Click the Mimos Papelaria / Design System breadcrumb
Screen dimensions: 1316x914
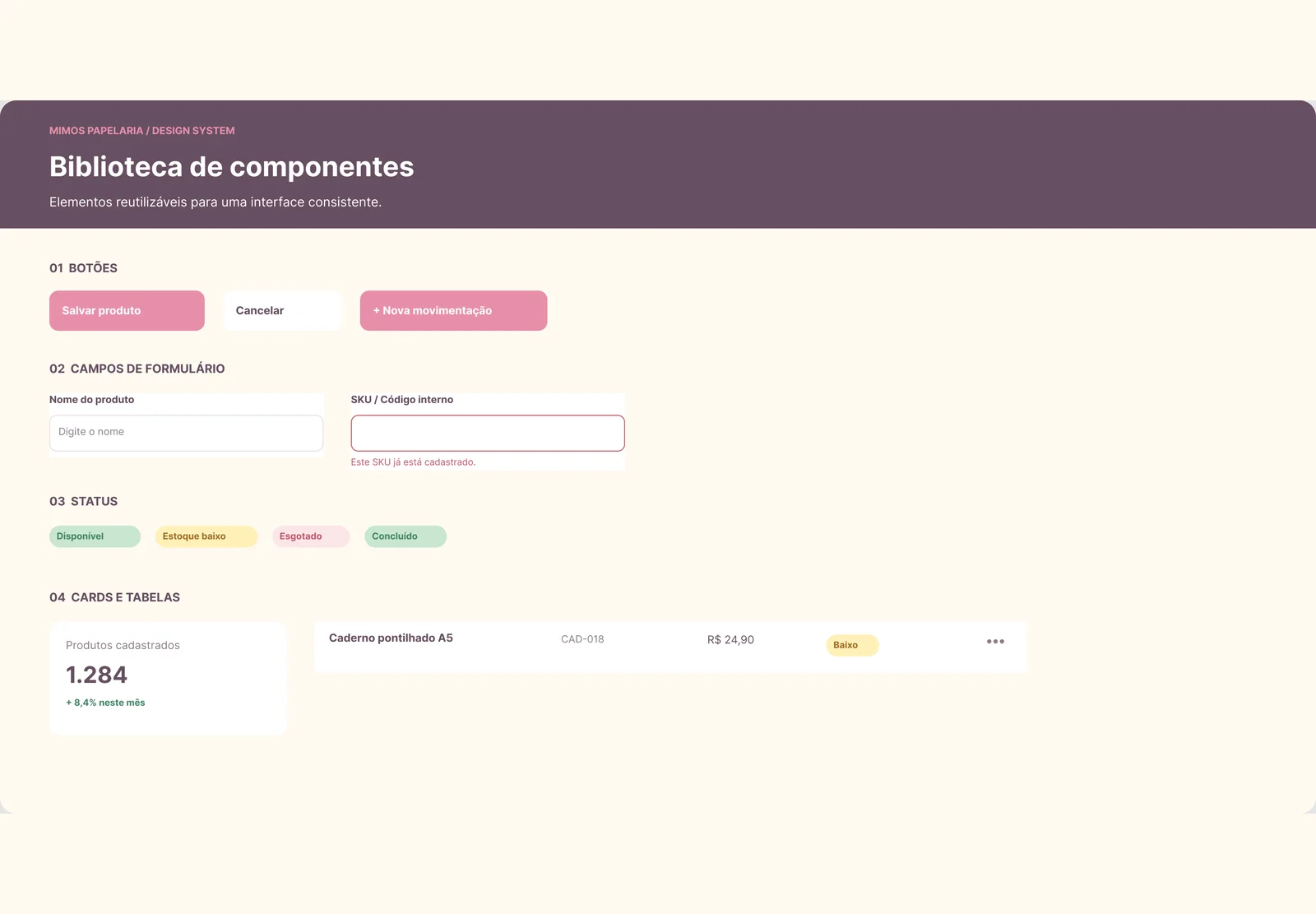click(x=141, y=131)
